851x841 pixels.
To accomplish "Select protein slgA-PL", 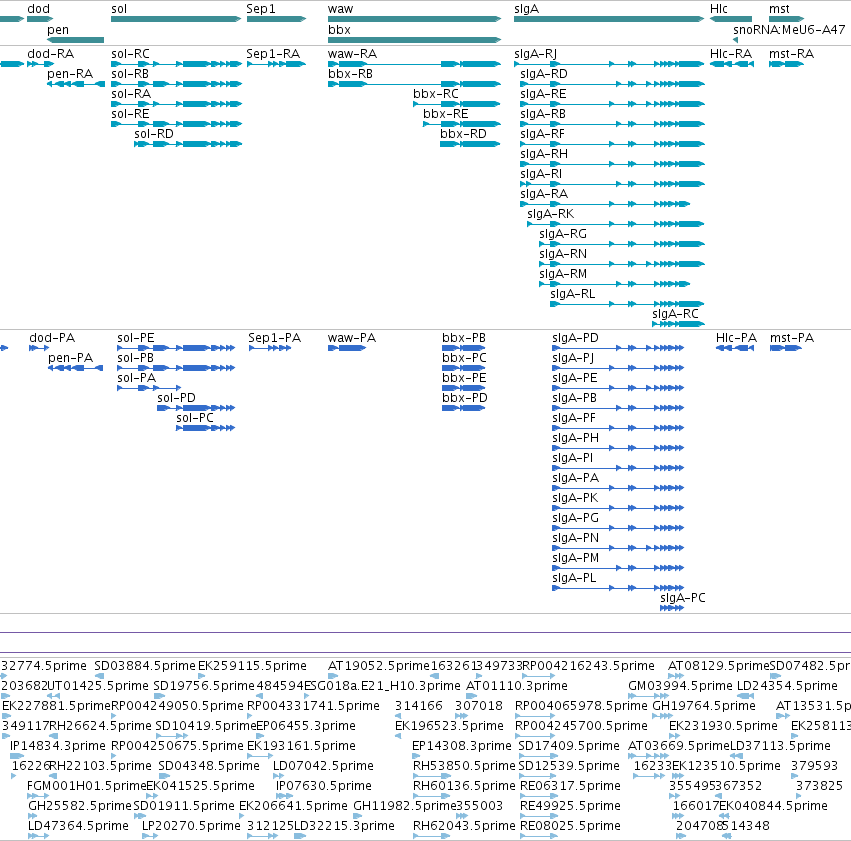I will [574, 577].
